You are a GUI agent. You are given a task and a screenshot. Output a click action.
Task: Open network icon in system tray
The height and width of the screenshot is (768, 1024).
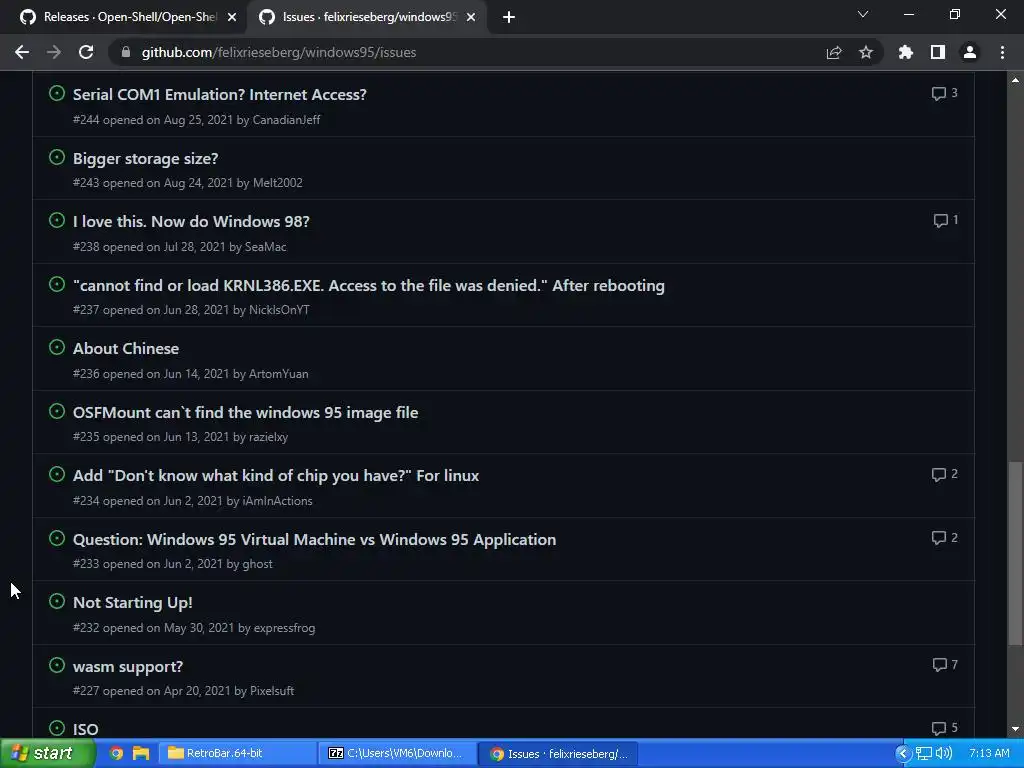(923, 754)
